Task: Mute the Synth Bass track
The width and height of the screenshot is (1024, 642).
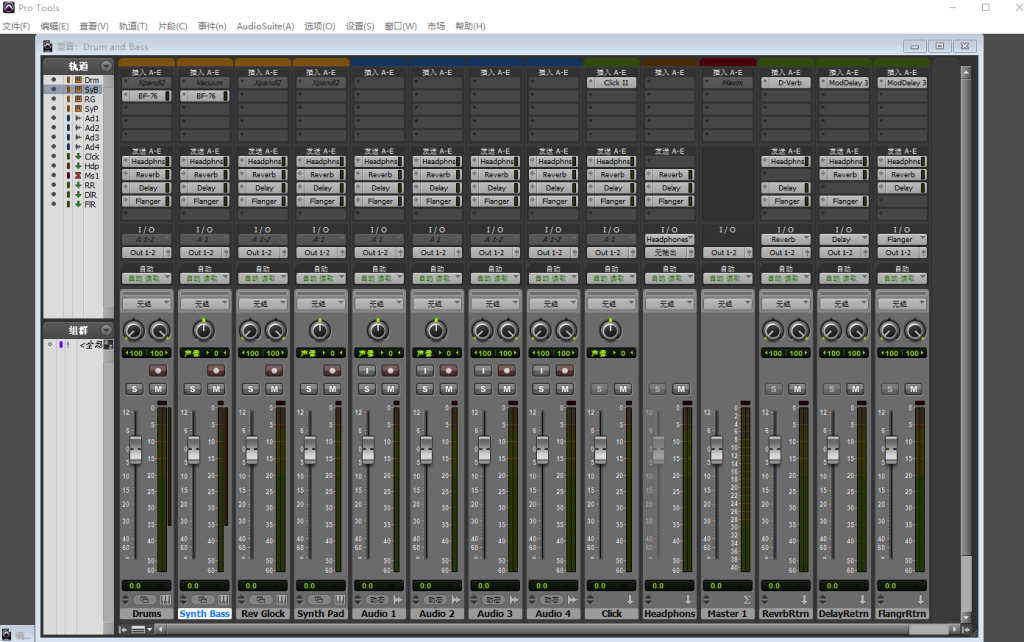Action: click(x=216, y=389)
